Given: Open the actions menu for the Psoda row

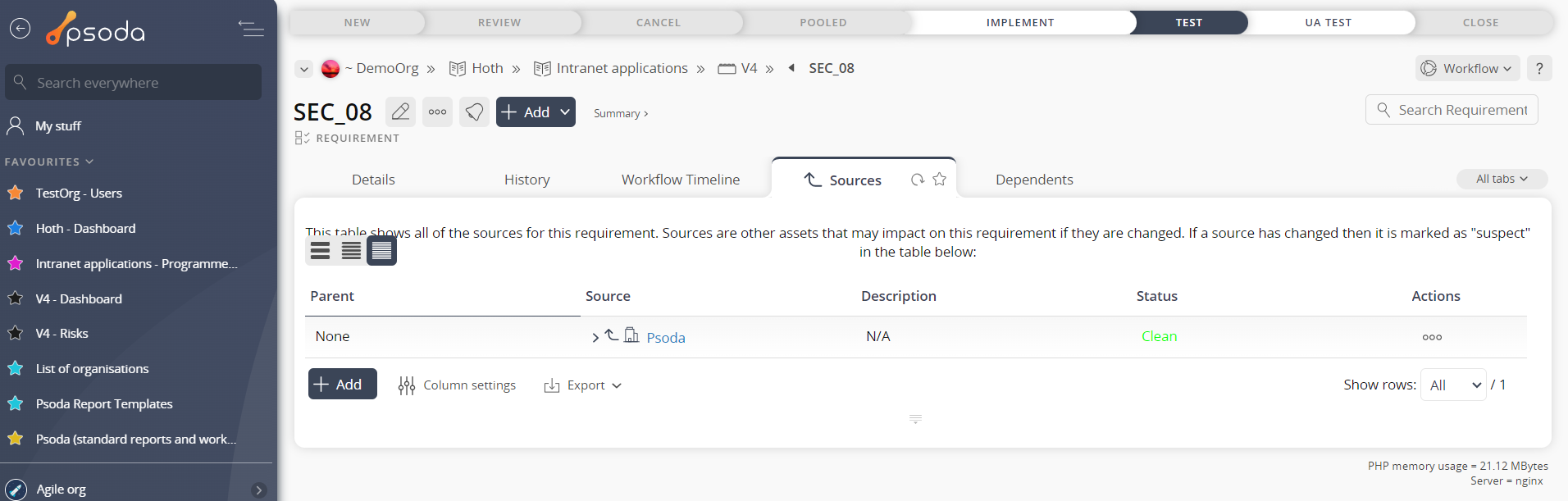Looking at the screenshot, I should pos(1432,337).
